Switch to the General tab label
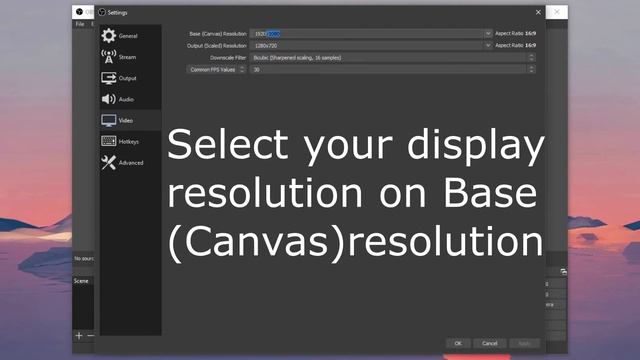640x360 pixels. (128, 36)
